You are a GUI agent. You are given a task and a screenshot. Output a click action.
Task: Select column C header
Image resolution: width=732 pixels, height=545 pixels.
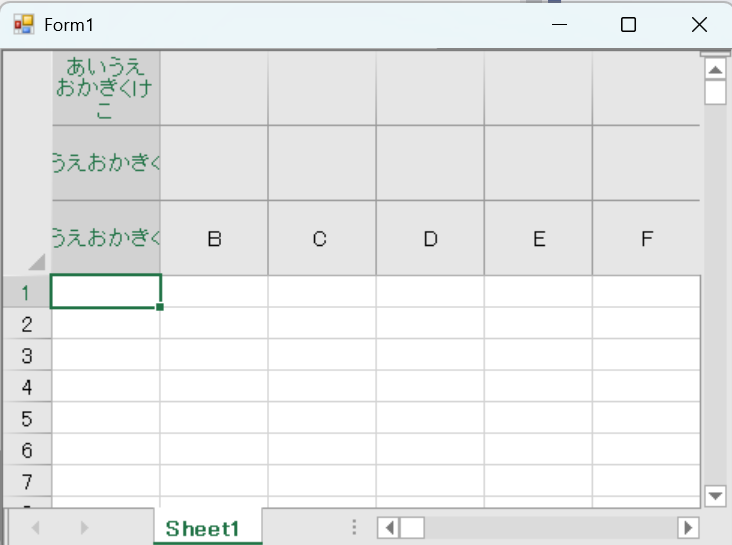tap(322, 238)
